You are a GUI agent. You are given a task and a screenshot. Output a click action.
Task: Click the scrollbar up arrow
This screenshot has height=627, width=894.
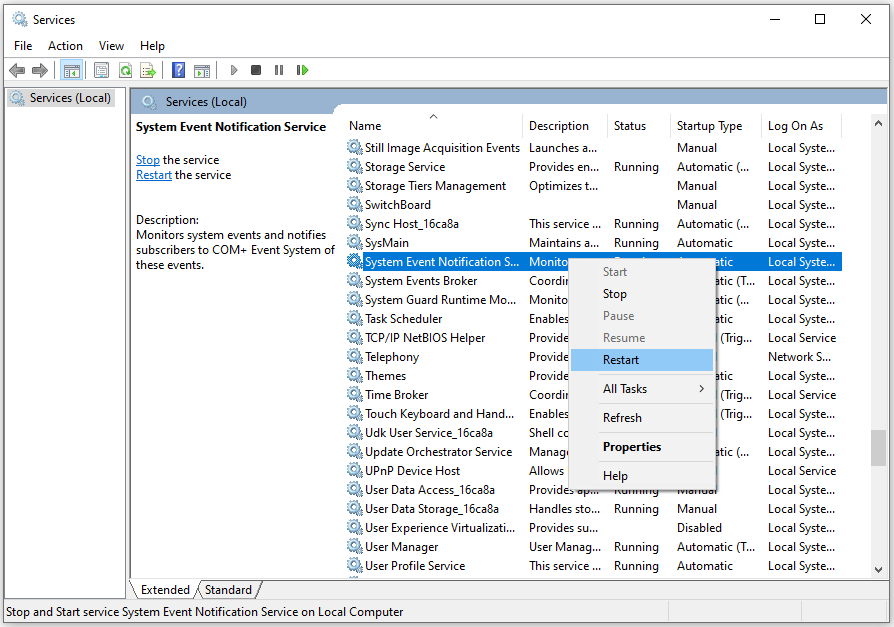(879, 123)
